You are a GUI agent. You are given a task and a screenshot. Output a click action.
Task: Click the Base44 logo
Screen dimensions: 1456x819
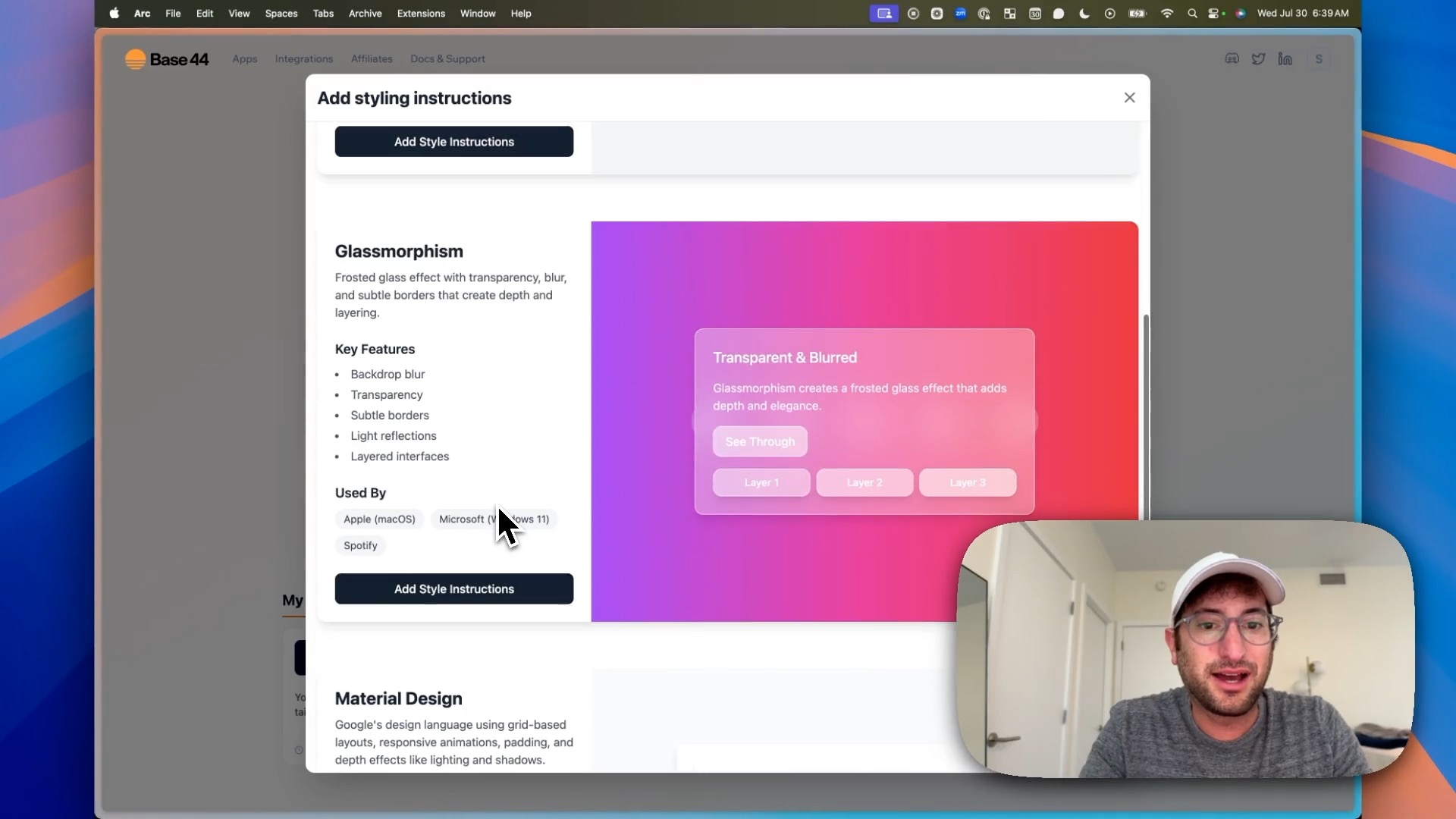[167, 59]
